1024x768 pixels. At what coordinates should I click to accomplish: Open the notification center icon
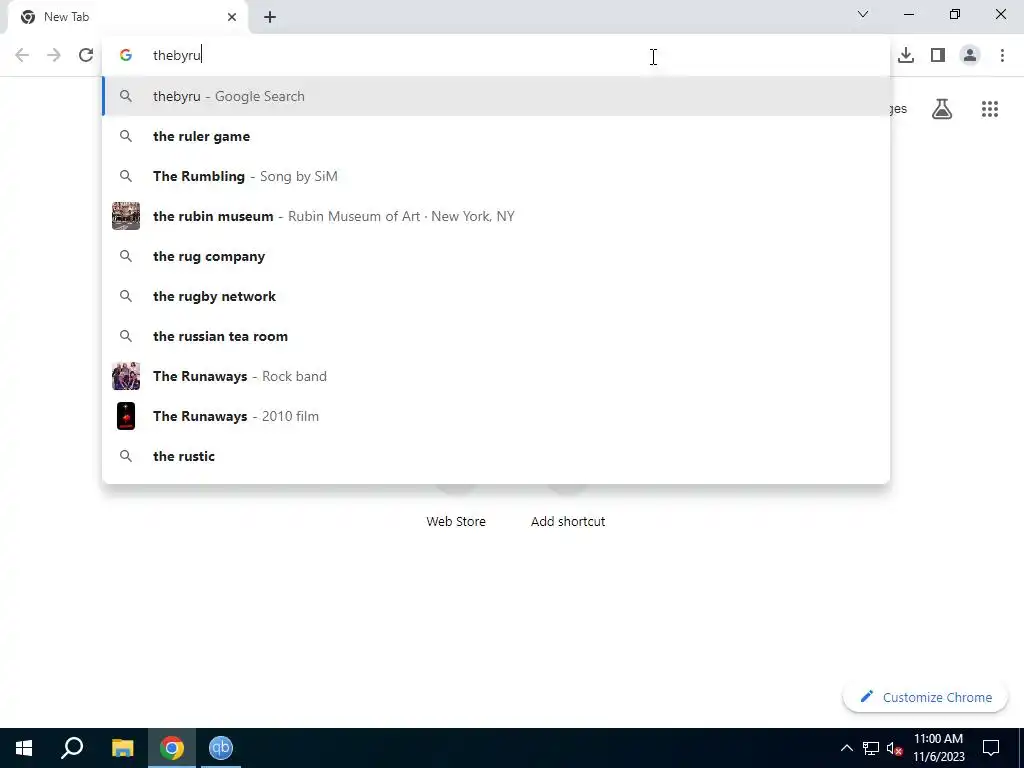click(x=991, y=748)
